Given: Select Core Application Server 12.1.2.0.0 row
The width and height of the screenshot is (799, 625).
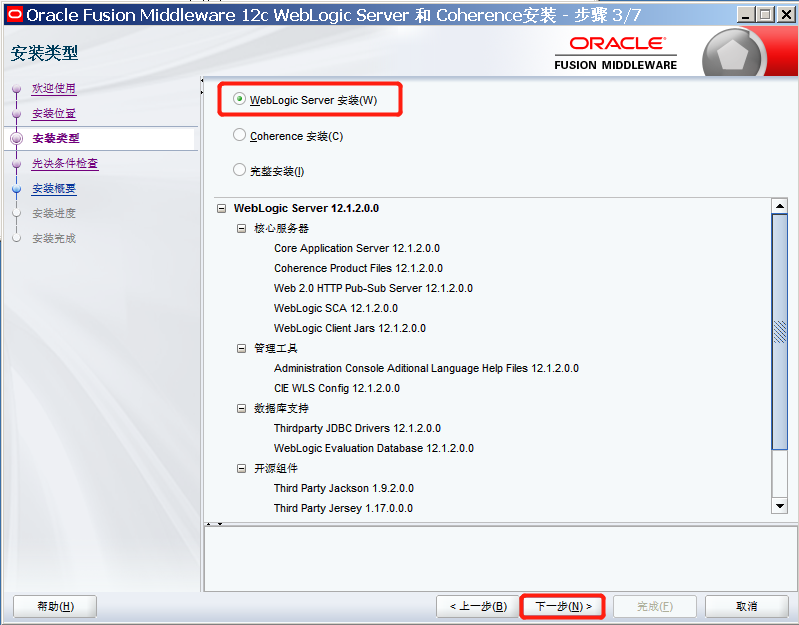Looking at the screenshot, I should click(x=357, y=248).
